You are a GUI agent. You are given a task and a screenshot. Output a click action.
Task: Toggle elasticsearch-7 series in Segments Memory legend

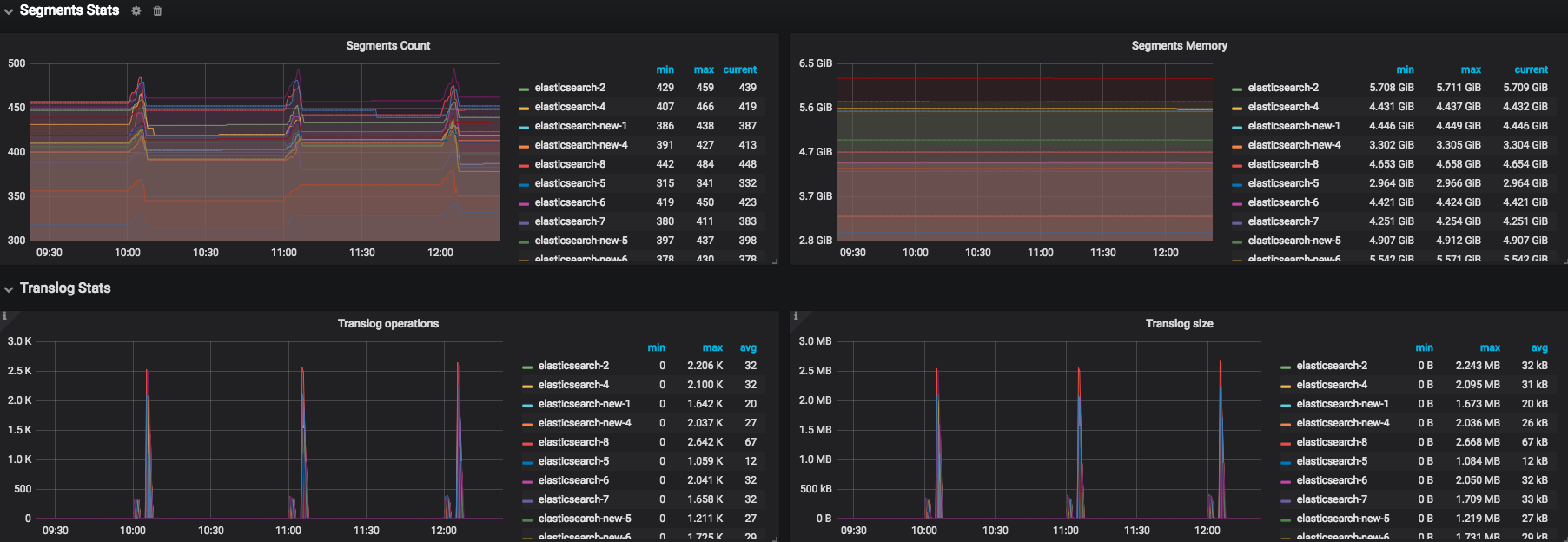coord(1283,221)
